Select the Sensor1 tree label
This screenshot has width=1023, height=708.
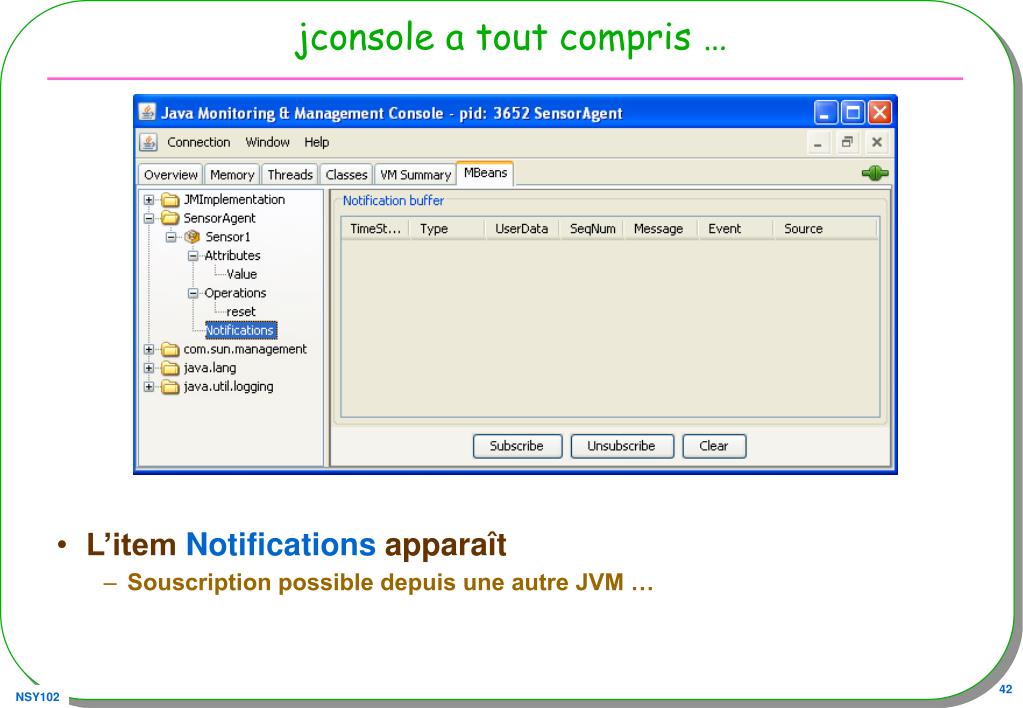point(228,237)
